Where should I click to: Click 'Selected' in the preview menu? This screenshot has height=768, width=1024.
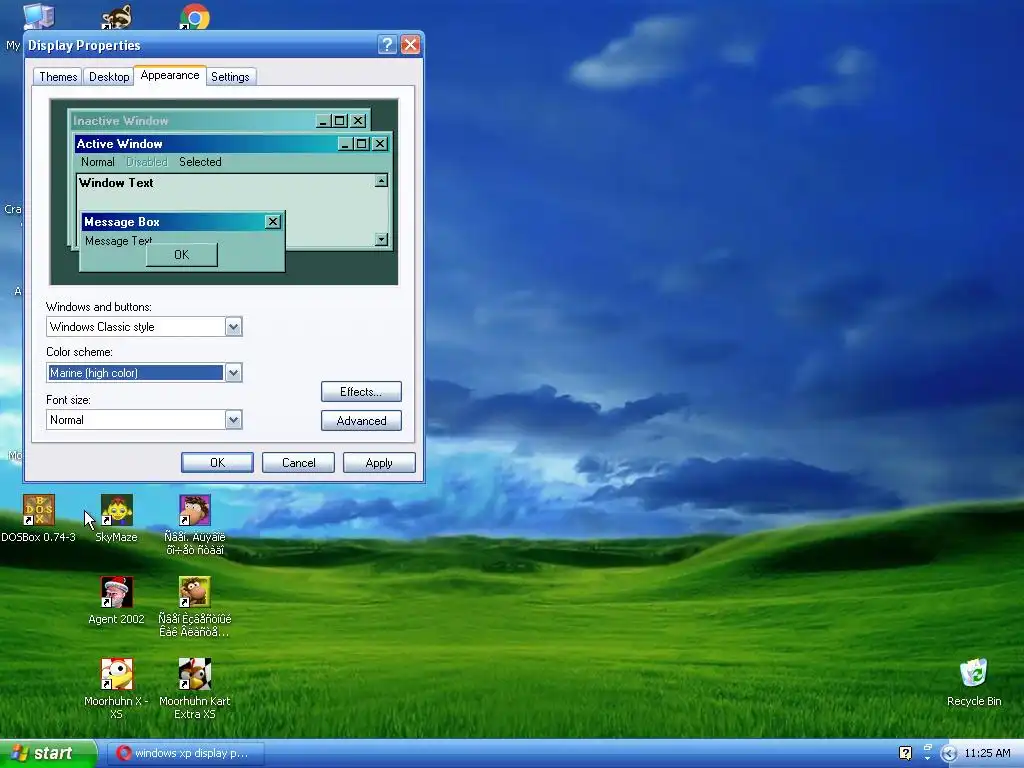(200, 162)
